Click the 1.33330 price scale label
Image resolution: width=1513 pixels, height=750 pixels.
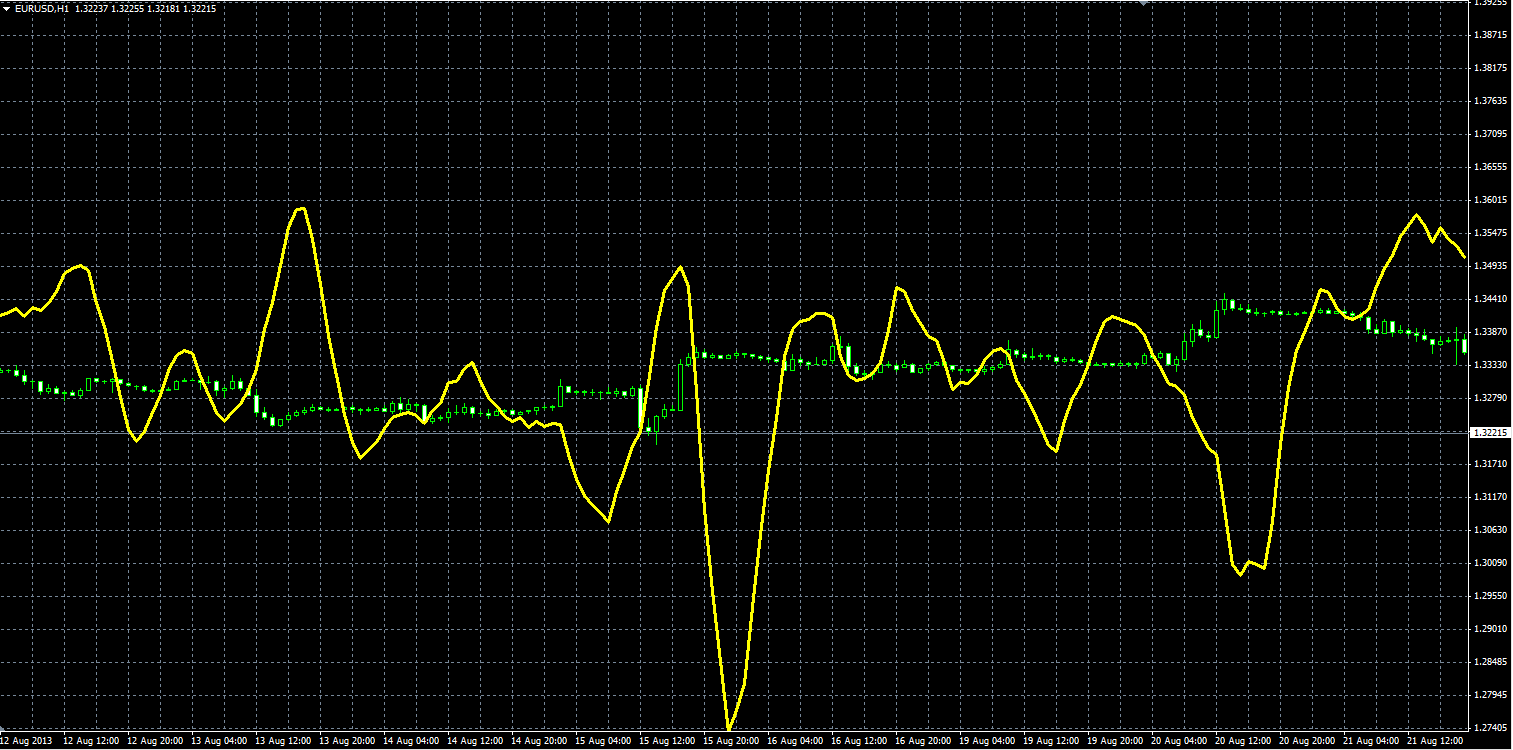[x=1490, y=365]
